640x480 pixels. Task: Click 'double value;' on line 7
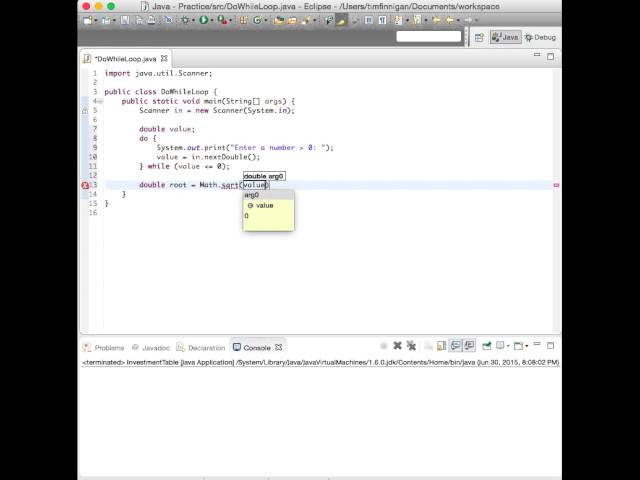(x=167, y=129)
